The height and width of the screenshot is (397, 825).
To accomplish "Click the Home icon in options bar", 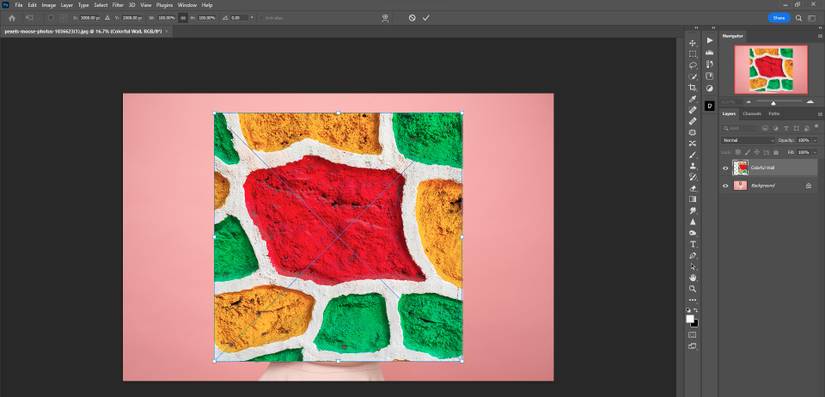I will (x=12, y=18).
